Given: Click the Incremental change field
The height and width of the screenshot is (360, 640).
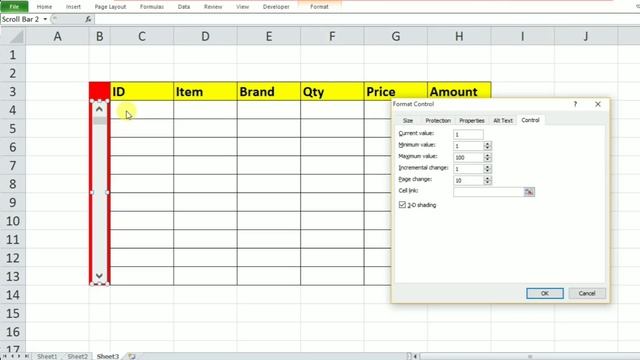Looking at the screenshot, I should [x=468, y=169].
